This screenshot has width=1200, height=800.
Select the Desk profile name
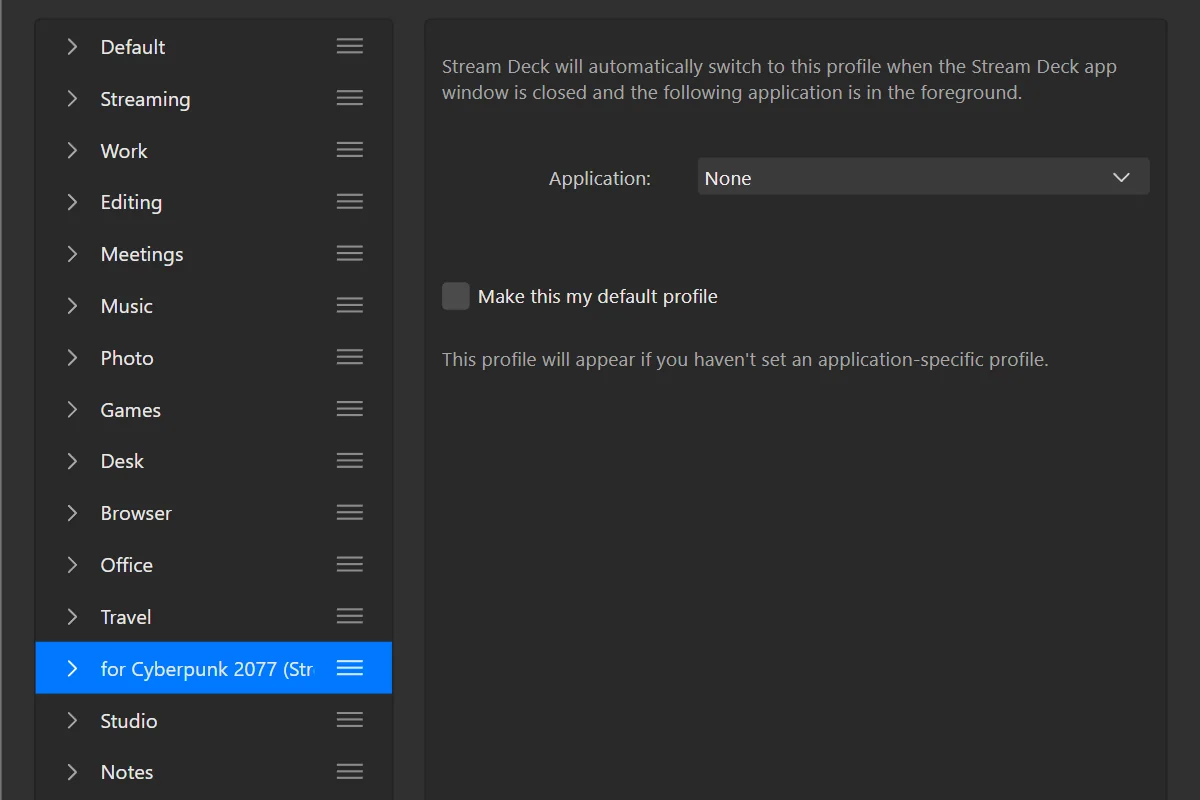(x=122, y=461)
